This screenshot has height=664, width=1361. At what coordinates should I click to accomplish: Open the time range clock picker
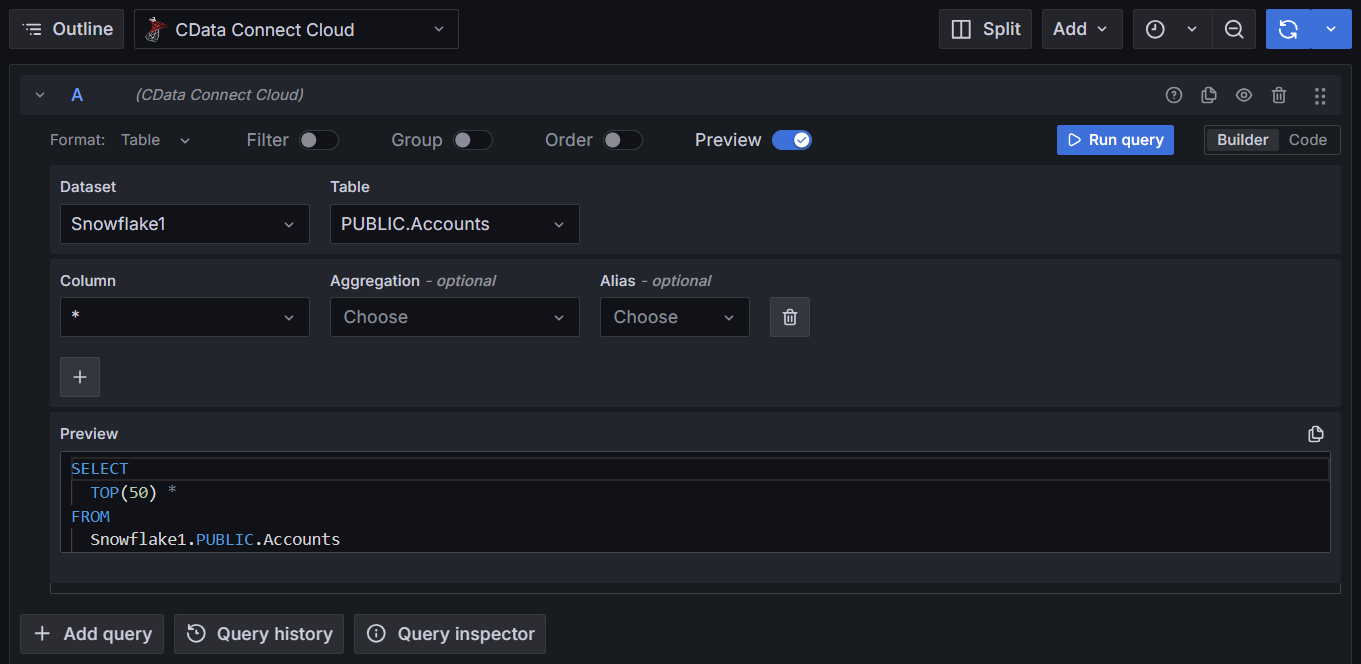click(1155, 30)
